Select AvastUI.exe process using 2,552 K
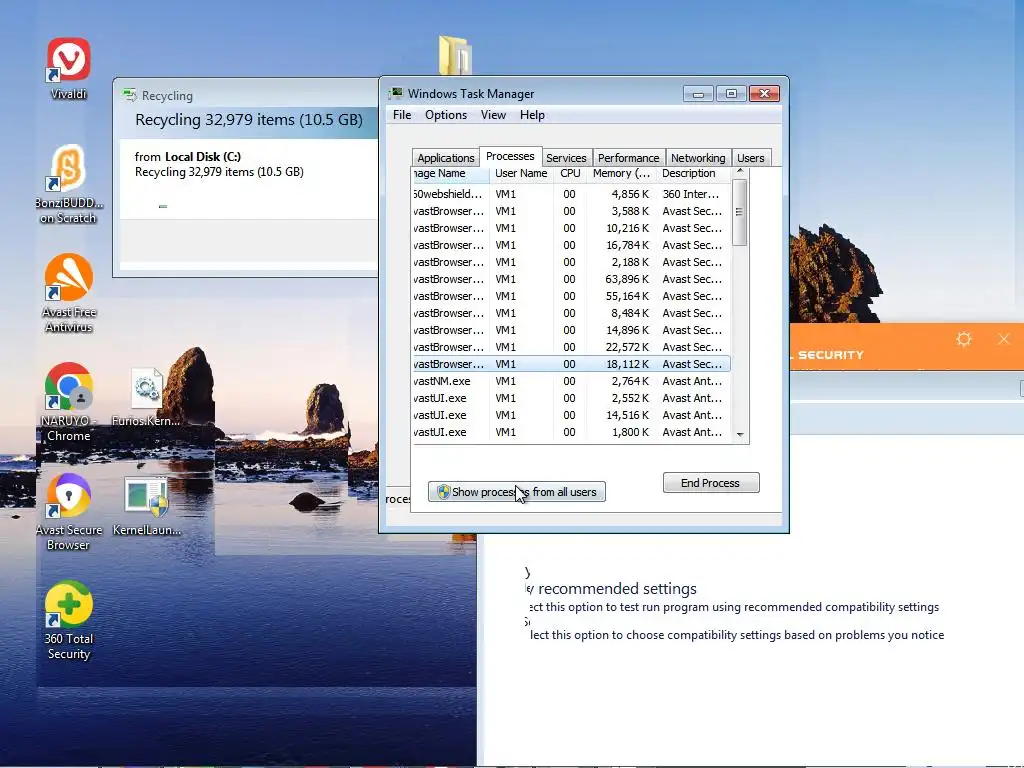1024x768 pixels. (x=571, y=398)
